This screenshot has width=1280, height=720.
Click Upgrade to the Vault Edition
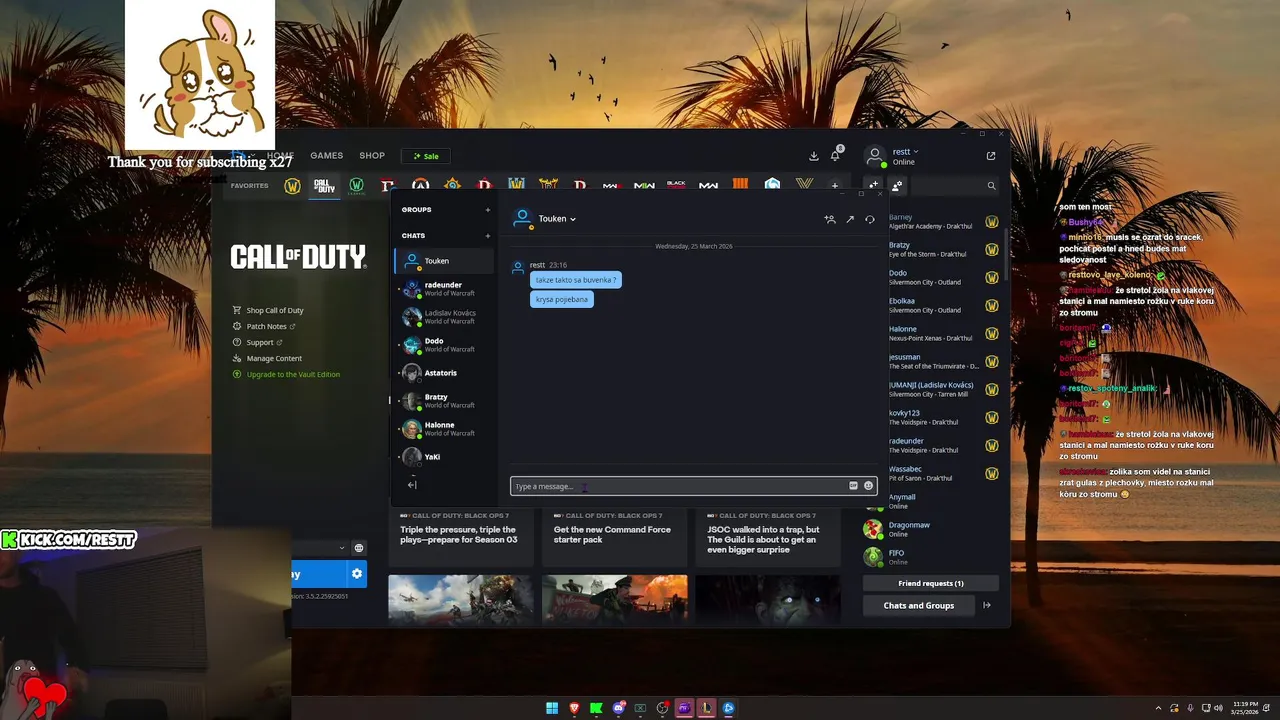292,374
